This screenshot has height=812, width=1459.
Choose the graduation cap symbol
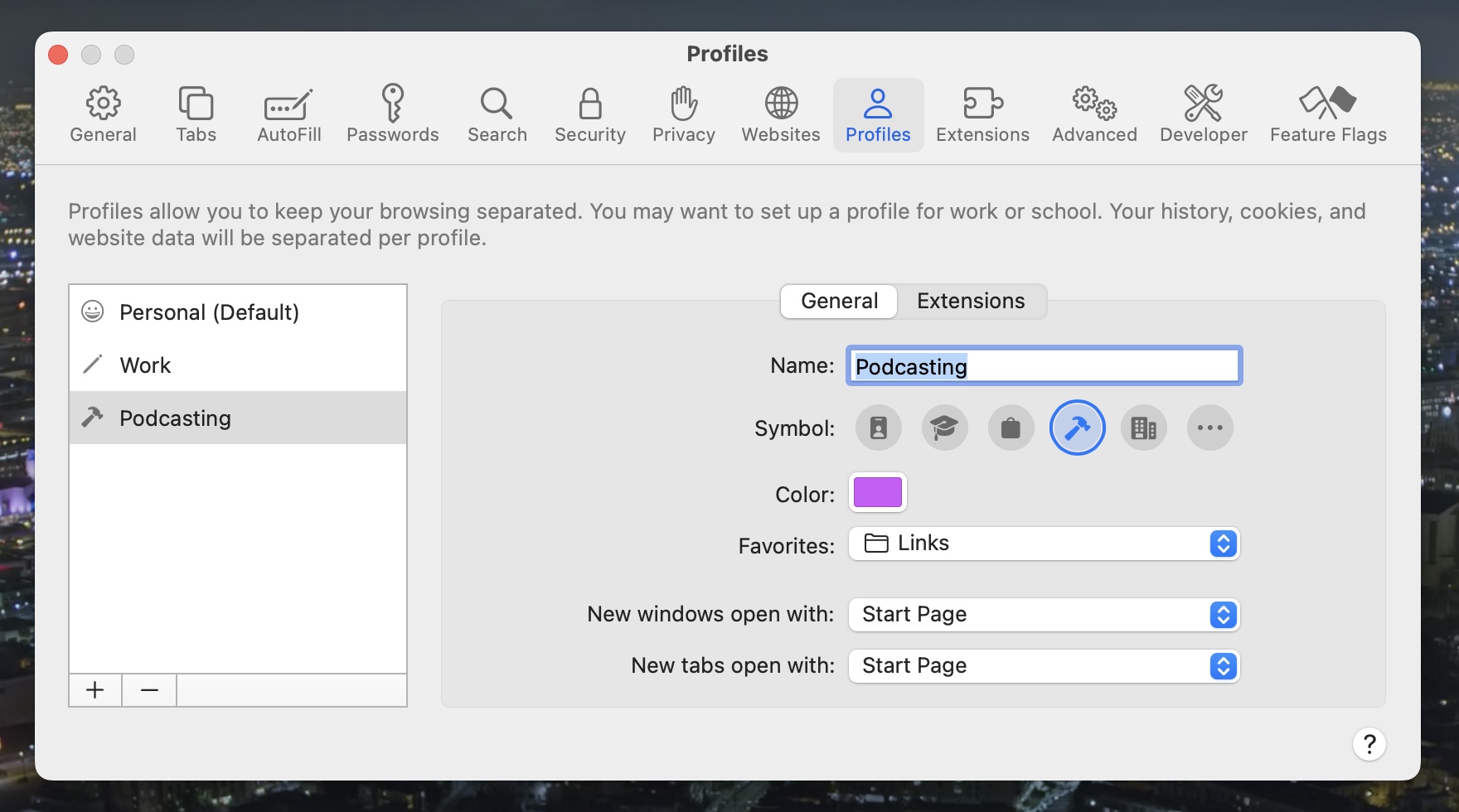[944, 428]
